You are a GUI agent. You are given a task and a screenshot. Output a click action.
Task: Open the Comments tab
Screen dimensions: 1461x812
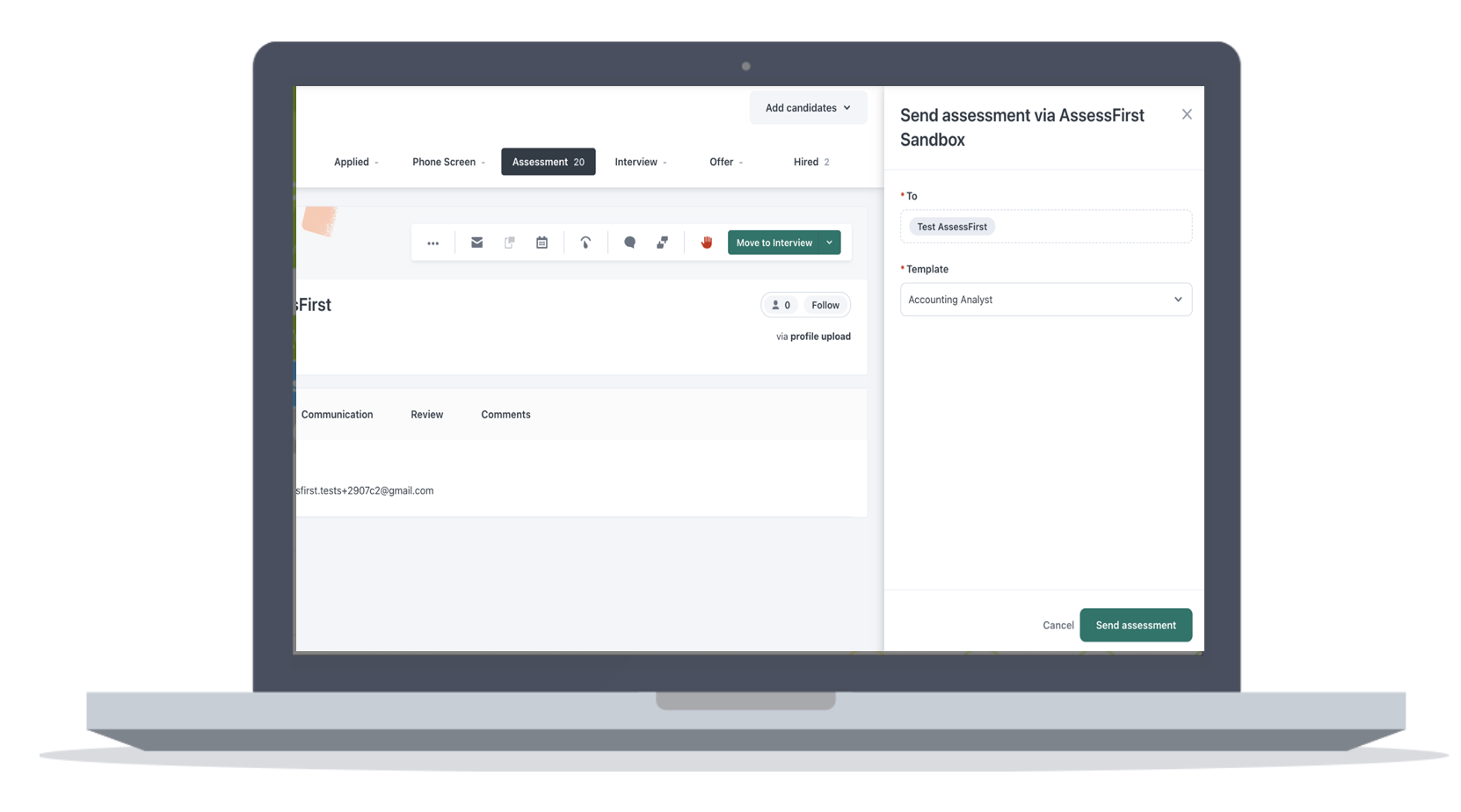(505, 415)
